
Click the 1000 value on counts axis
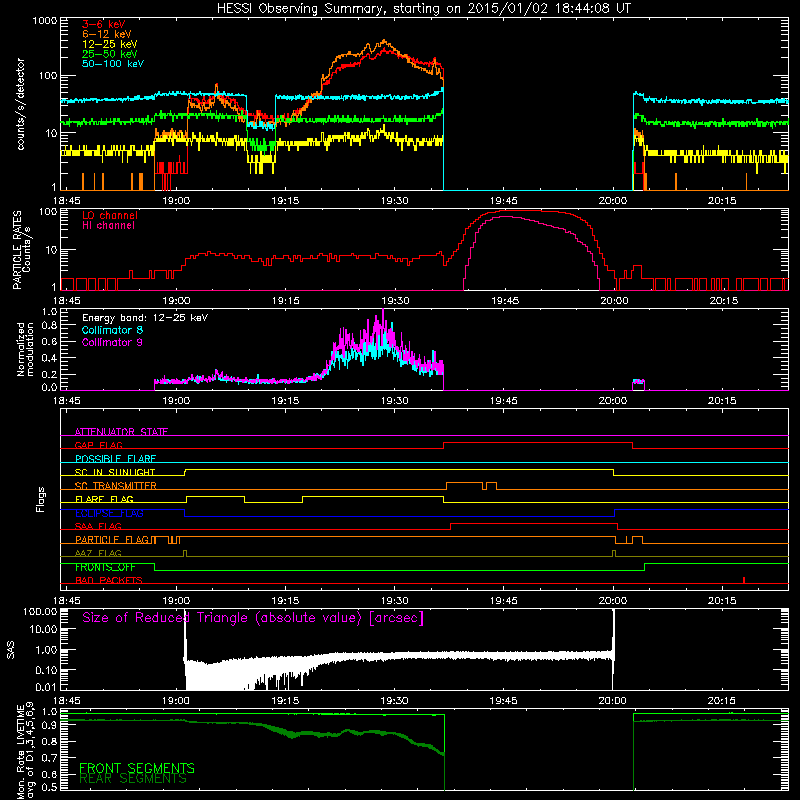(44, 21)
